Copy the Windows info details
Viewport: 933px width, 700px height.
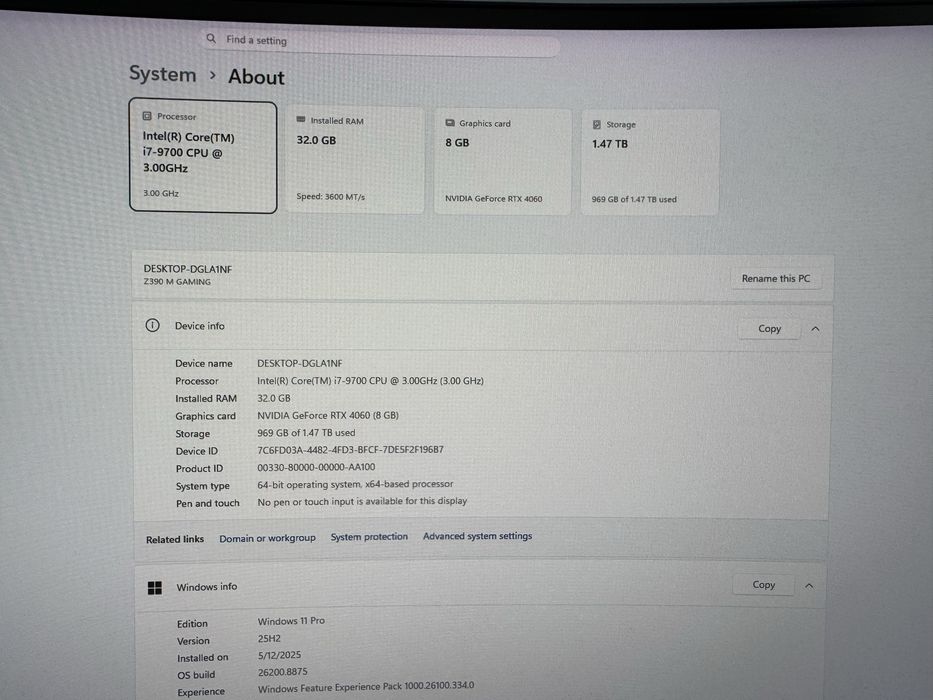tap(763, 585)
